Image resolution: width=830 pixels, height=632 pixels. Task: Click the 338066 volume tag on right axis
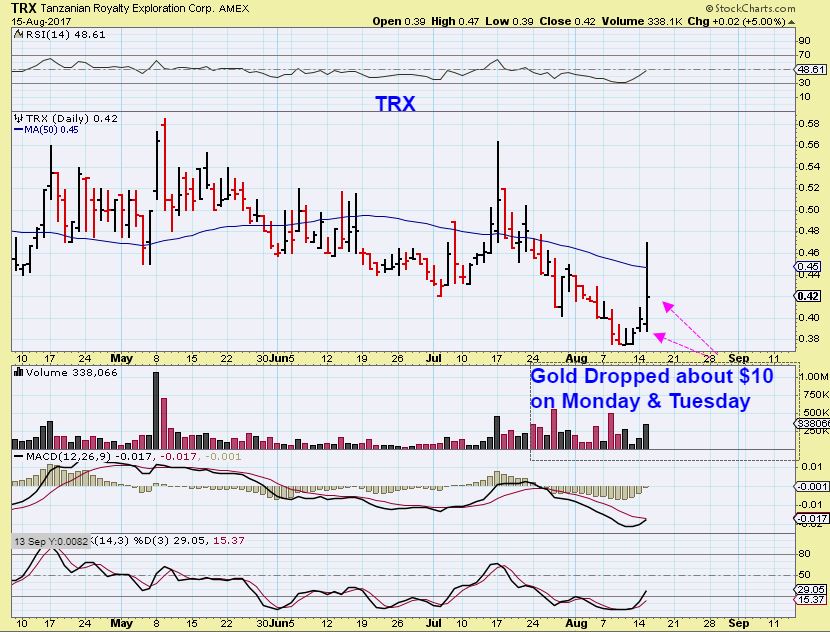(813, 423)
